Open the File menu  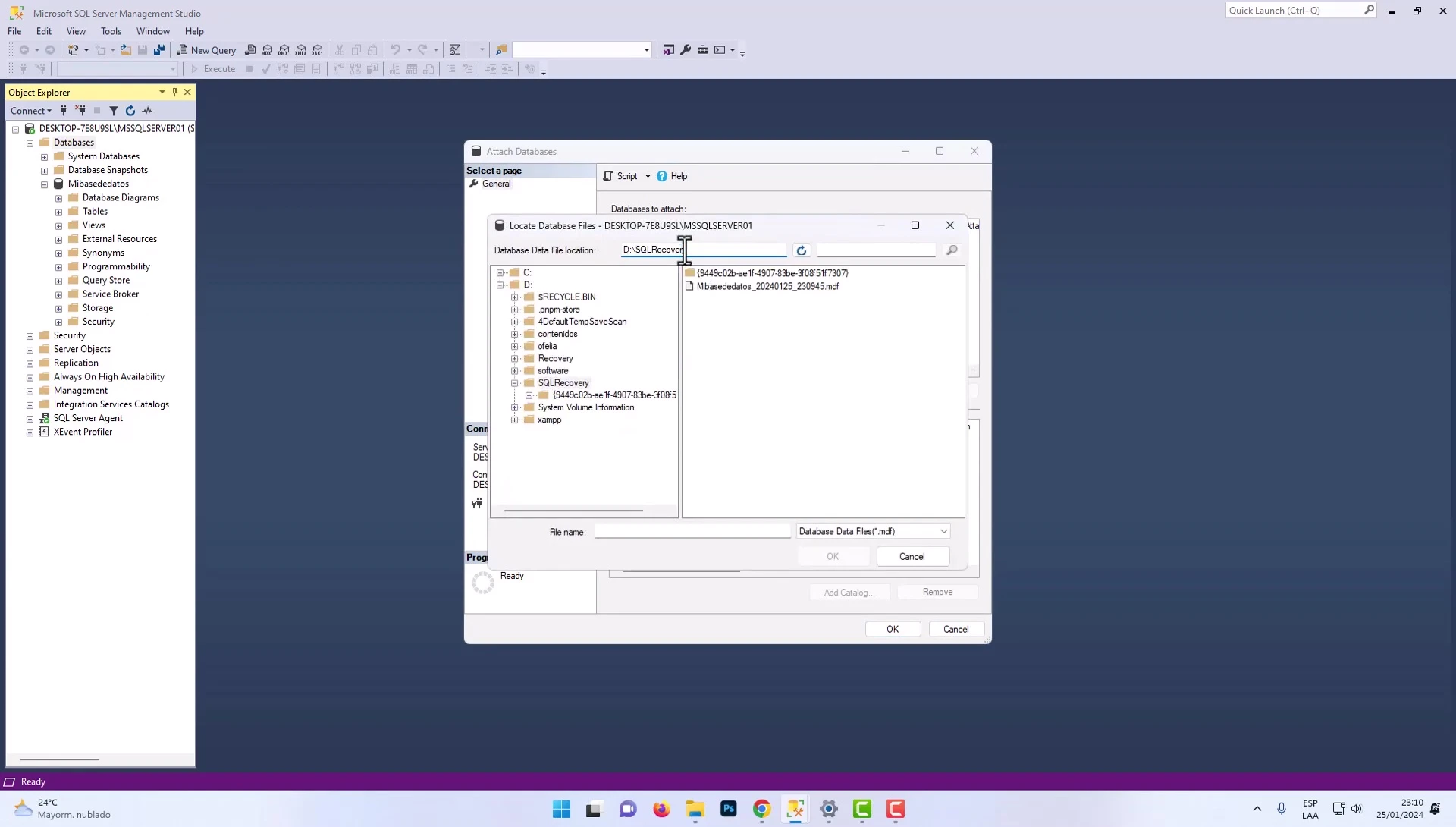[14, 31]
